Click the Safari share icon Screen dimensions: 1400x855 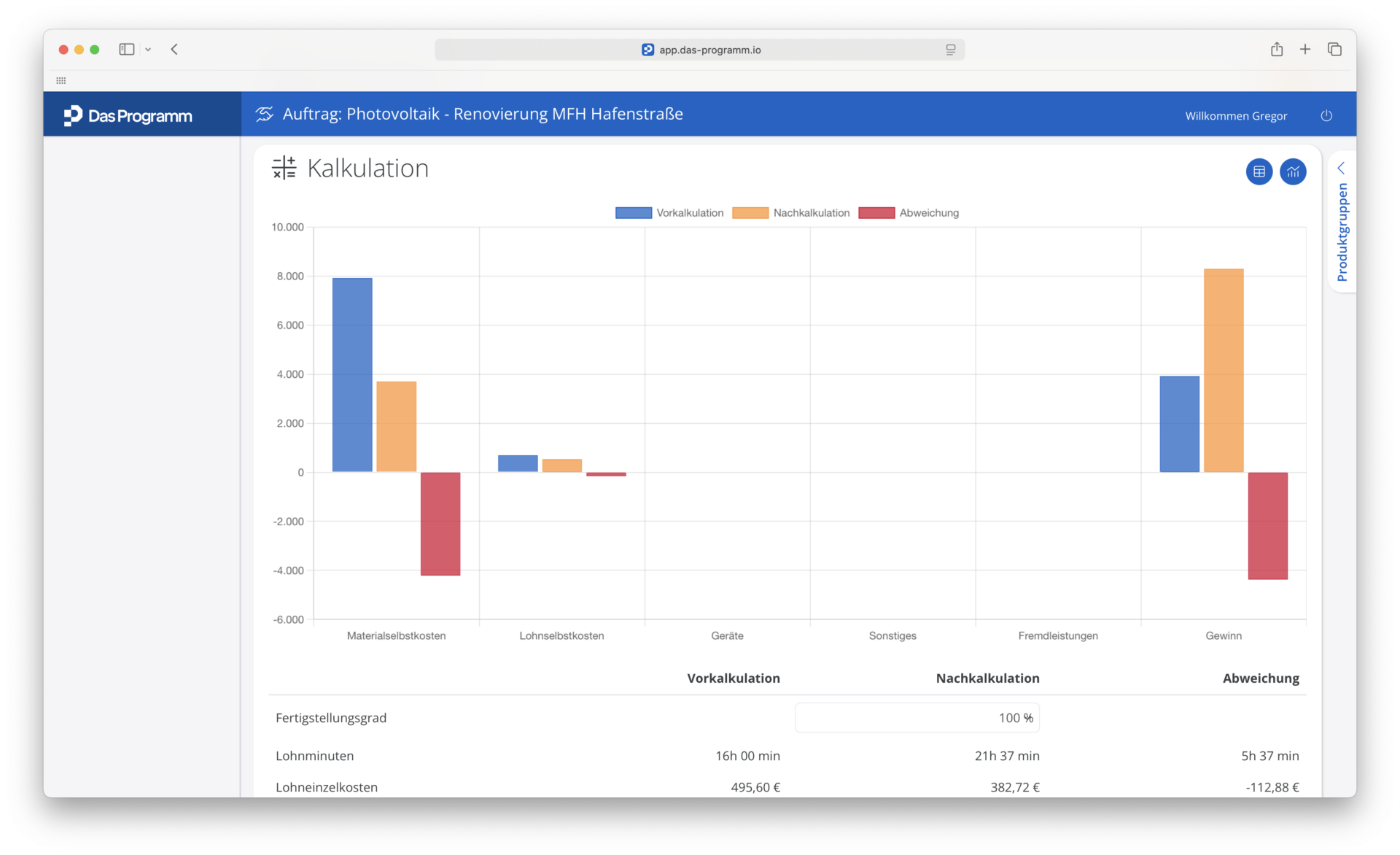[1276, 50]
